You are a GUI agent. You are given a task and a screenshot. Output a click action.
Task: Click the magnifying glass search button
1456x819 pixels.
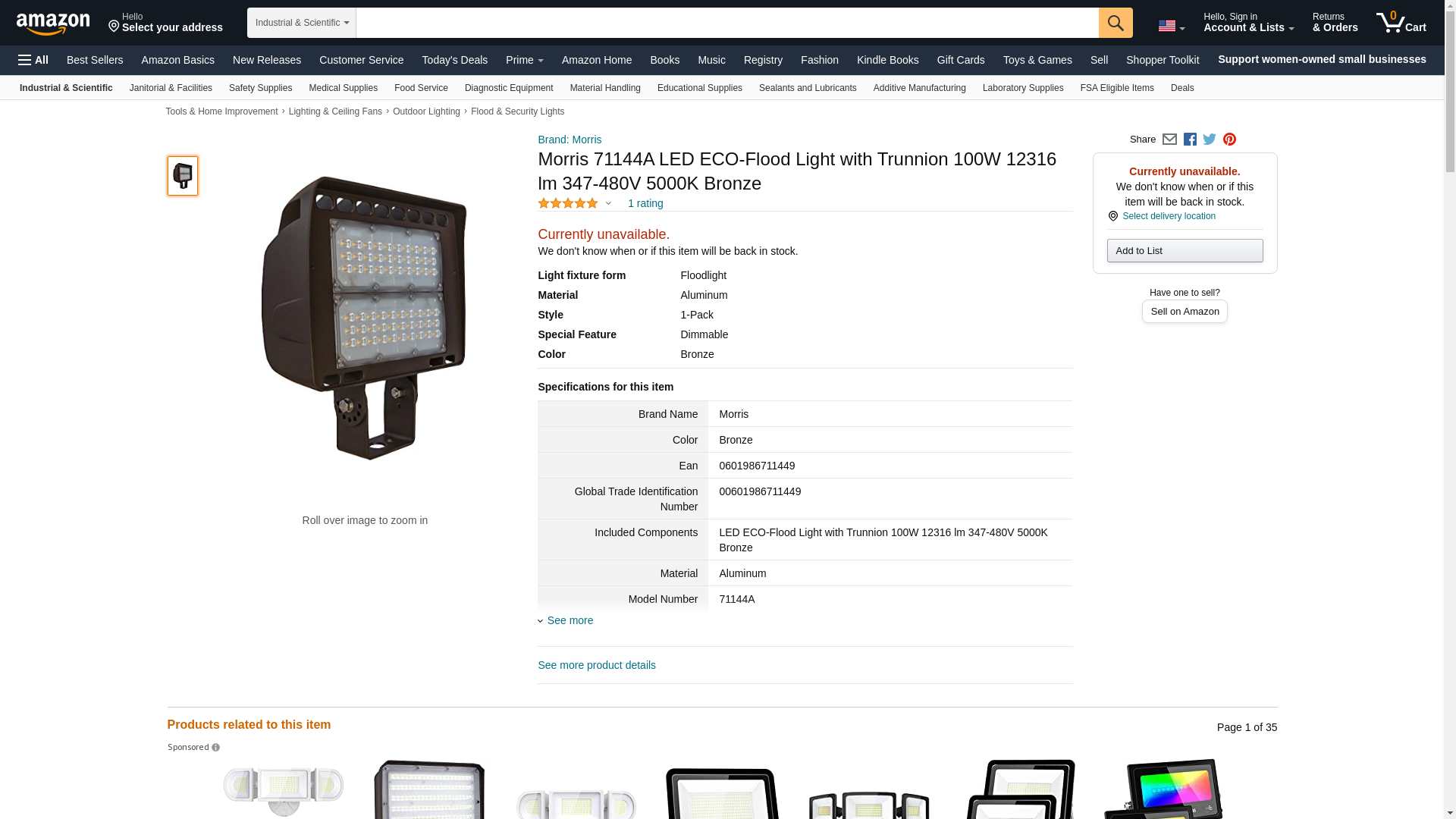(1116, 23)
